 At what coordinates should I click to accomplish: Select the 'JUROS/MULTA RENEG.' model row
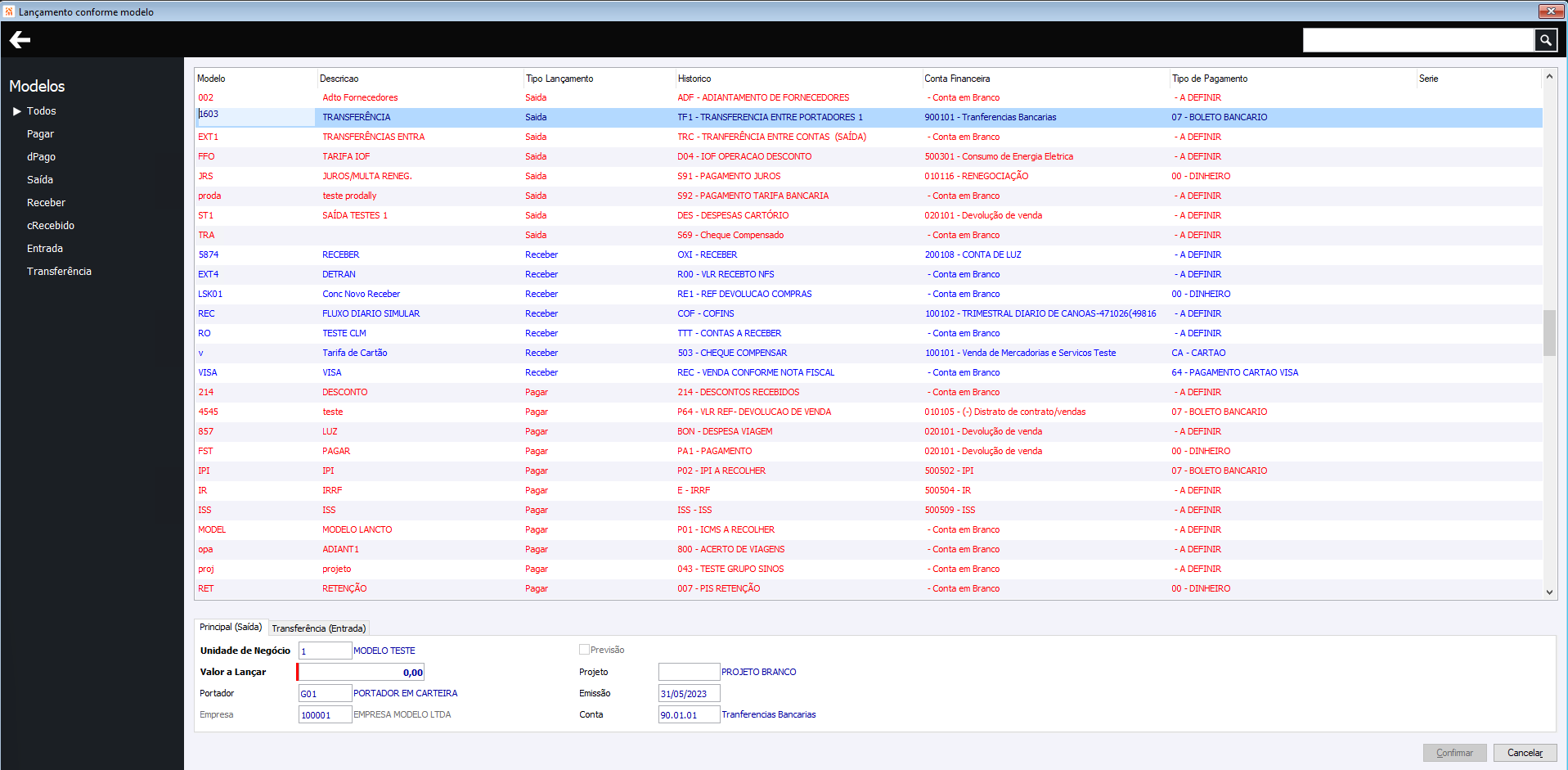(x=868, y=176)
